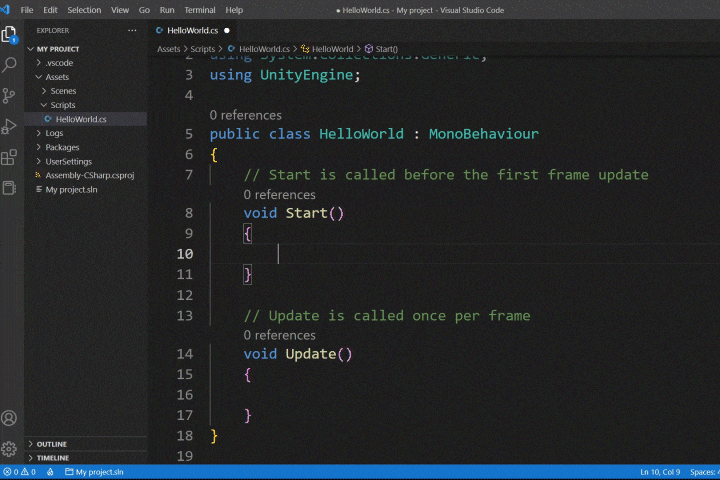The height and width of the screenshot is (480, 720).
Task: Click the errors and warnings status indicator
Action: pyautogui.click(x=20, y=472)
